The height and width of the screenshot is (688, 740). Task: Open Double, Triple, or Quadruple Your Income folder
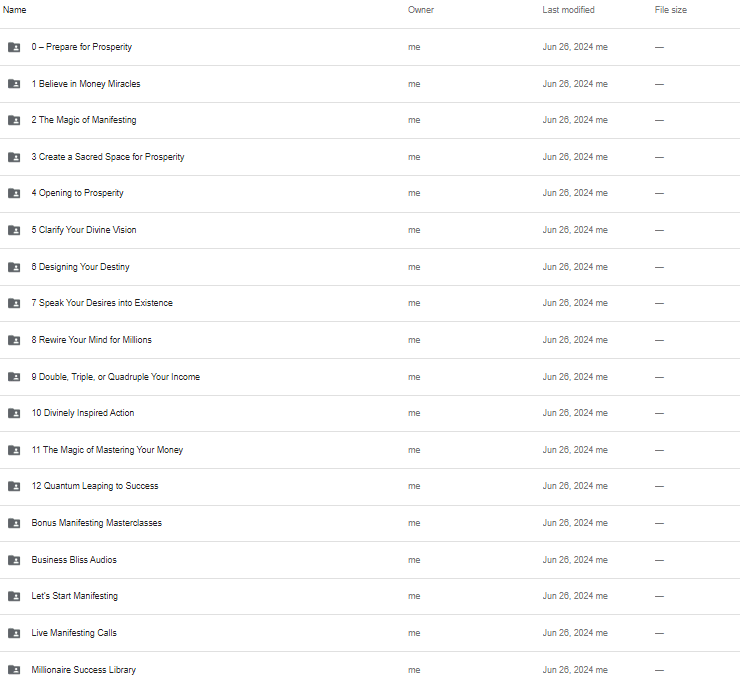tap(370, 377)
